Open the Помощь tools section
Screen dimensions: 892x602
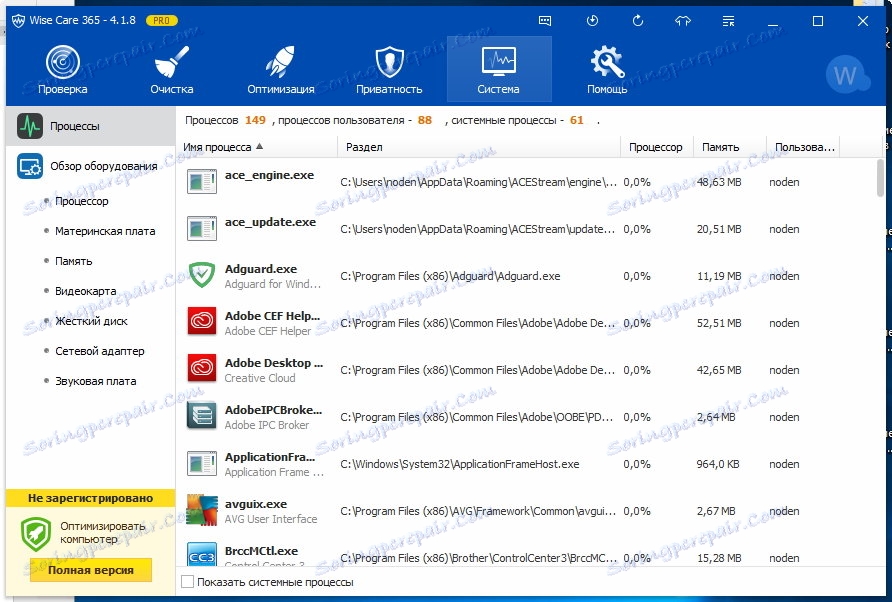pyautogui.click(x=607, y=70)
